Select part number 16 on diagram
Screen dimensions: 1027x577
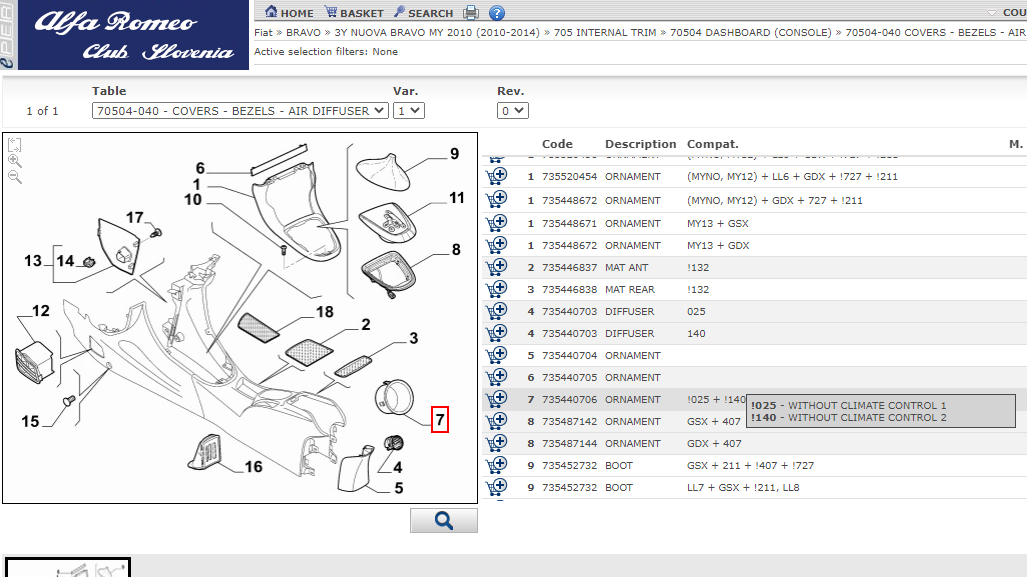click(x=253, y=467)
